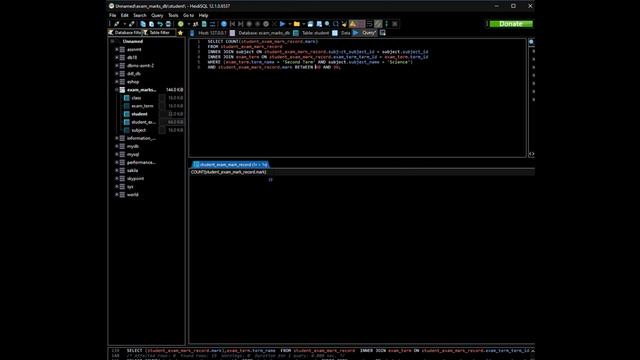Click the log panel scroll up arrow
This screenshot has width=640, height=360.
click(532, 351)
